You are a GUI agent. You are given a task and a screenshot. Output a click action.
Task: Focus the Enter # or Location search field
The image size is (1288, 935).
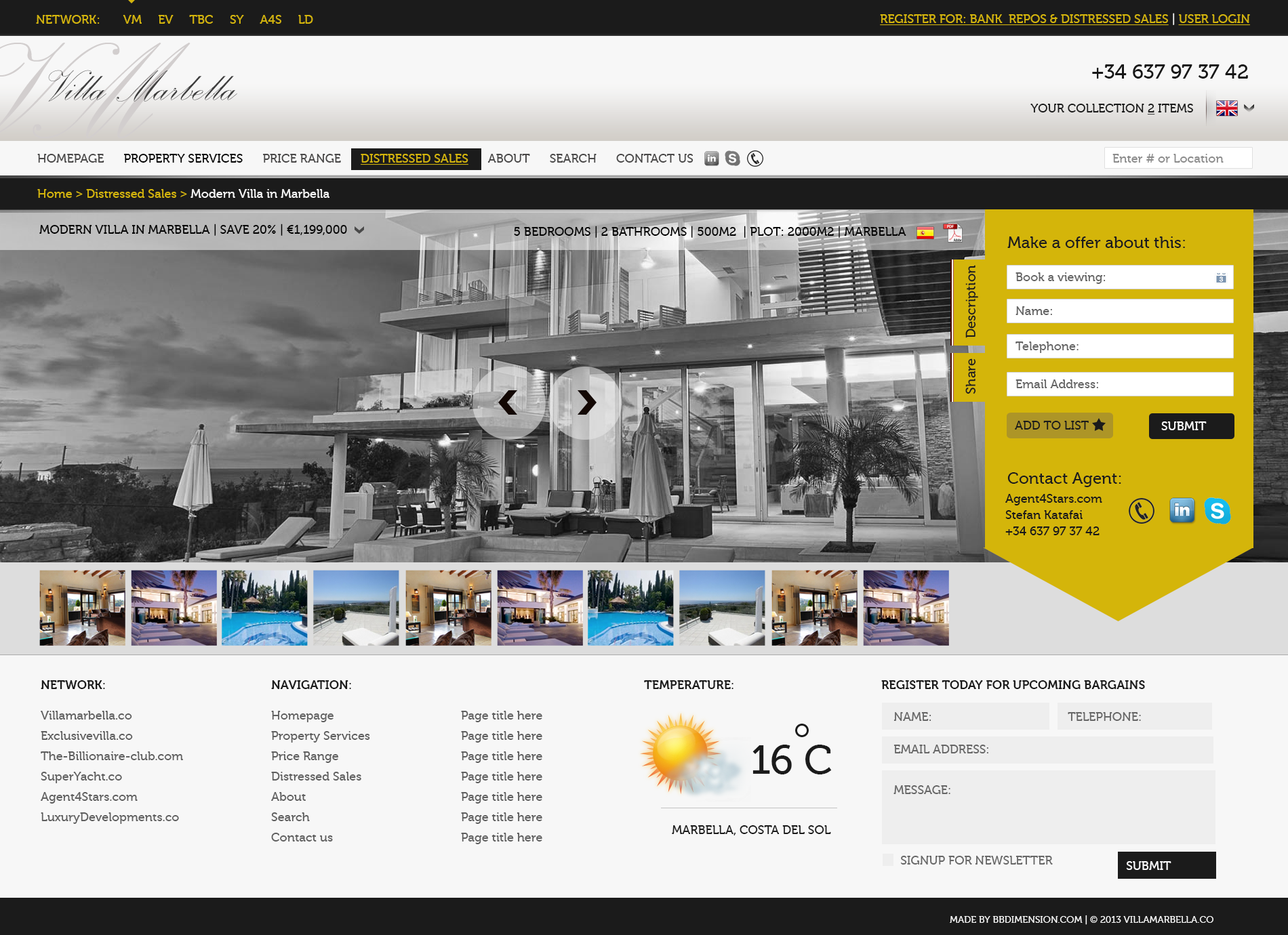click(1178, 159)
